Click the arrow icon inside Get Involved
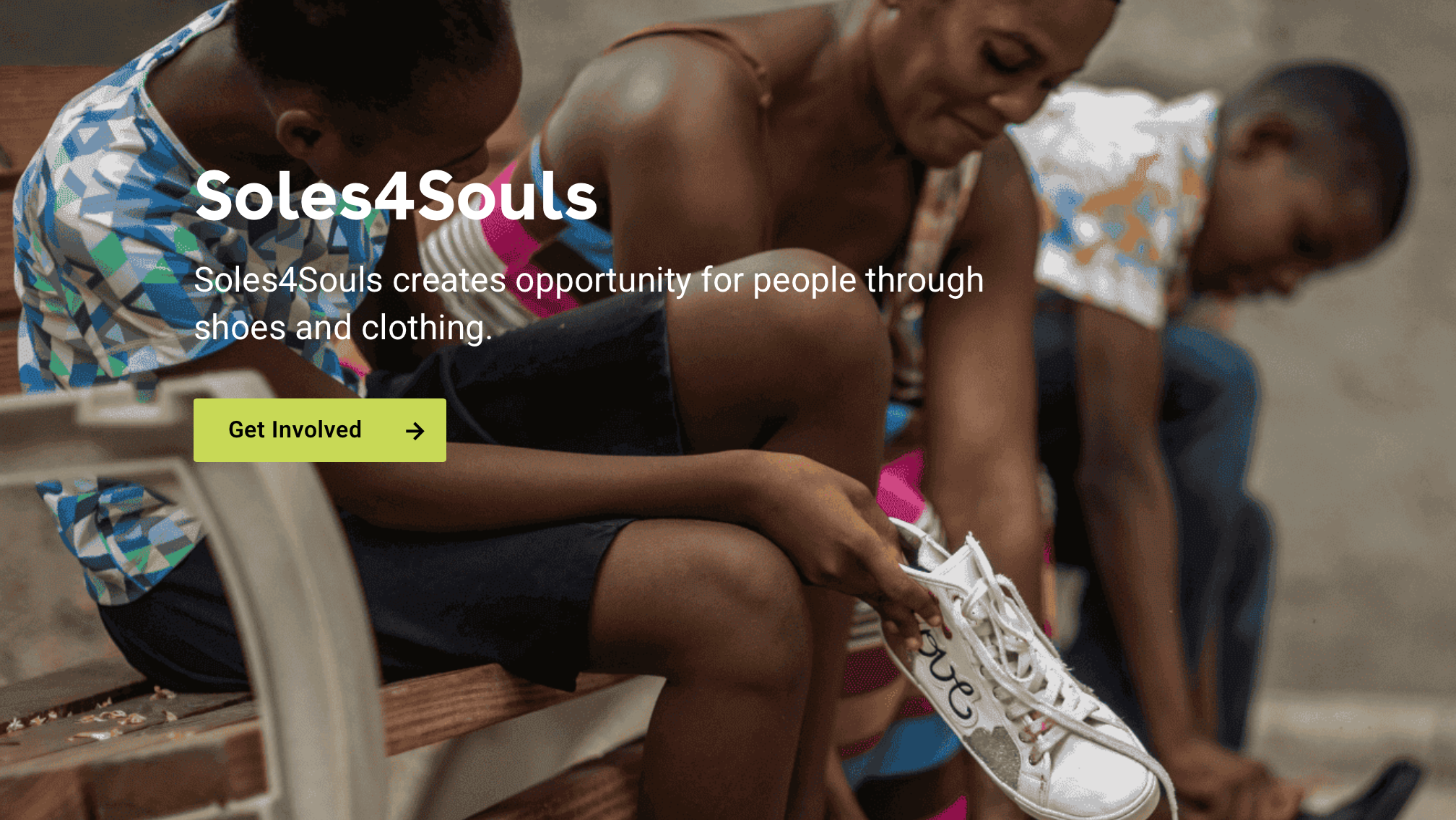 pyautogui.click(x=415, y=431)
